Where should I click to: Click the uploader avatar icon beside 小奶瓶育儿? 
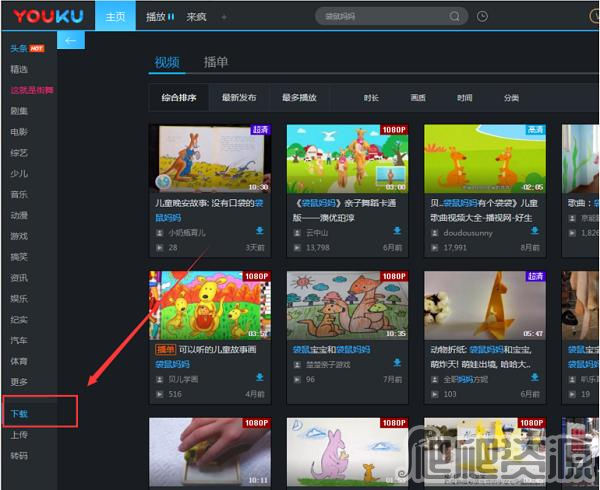pos(160,233)
